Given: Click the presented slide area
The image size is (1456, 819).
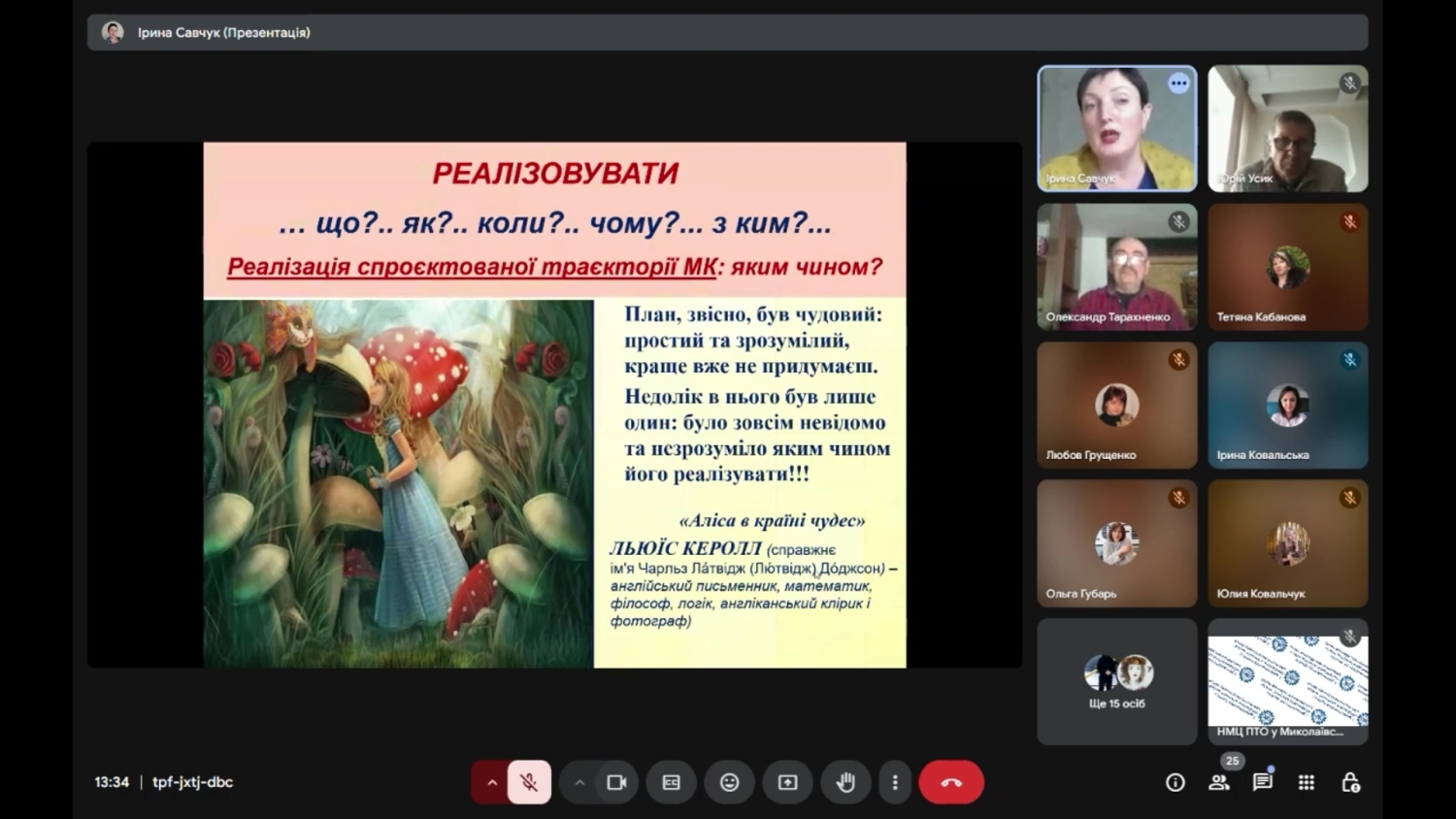Looking at the screenshot, I should (554, 405).
